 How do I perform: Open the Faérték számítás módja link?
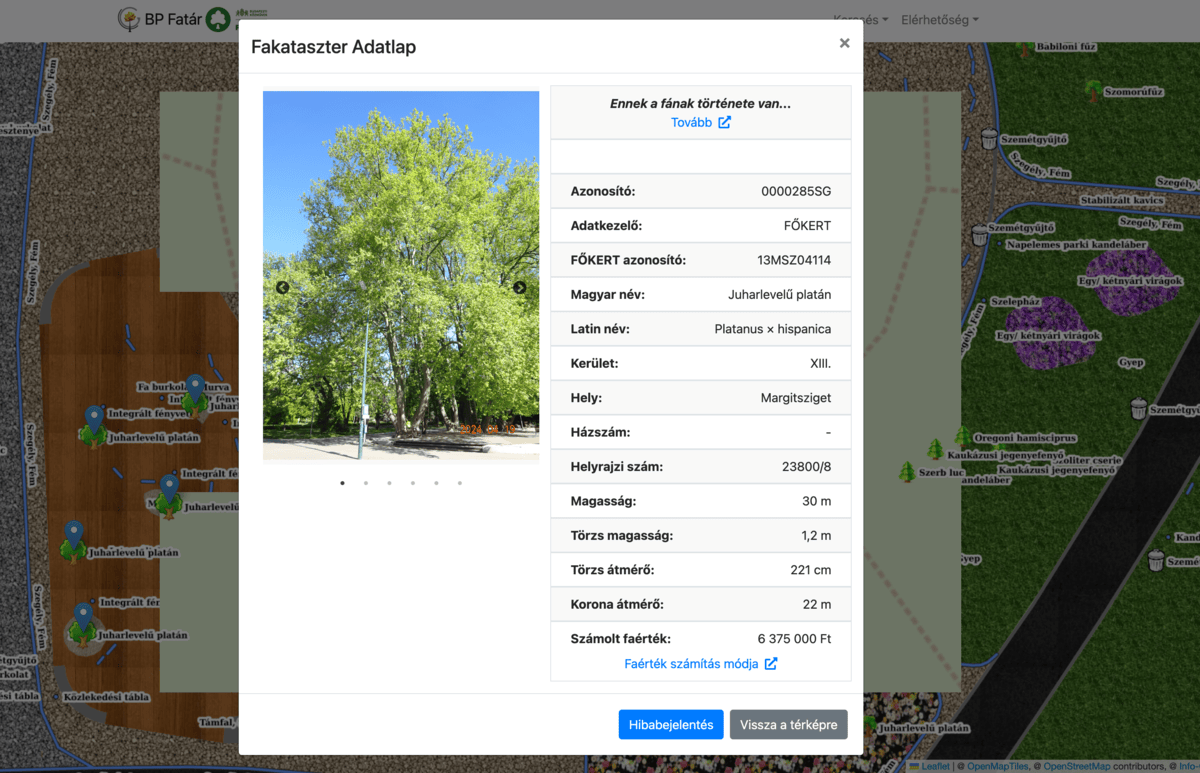coord(691,664)
